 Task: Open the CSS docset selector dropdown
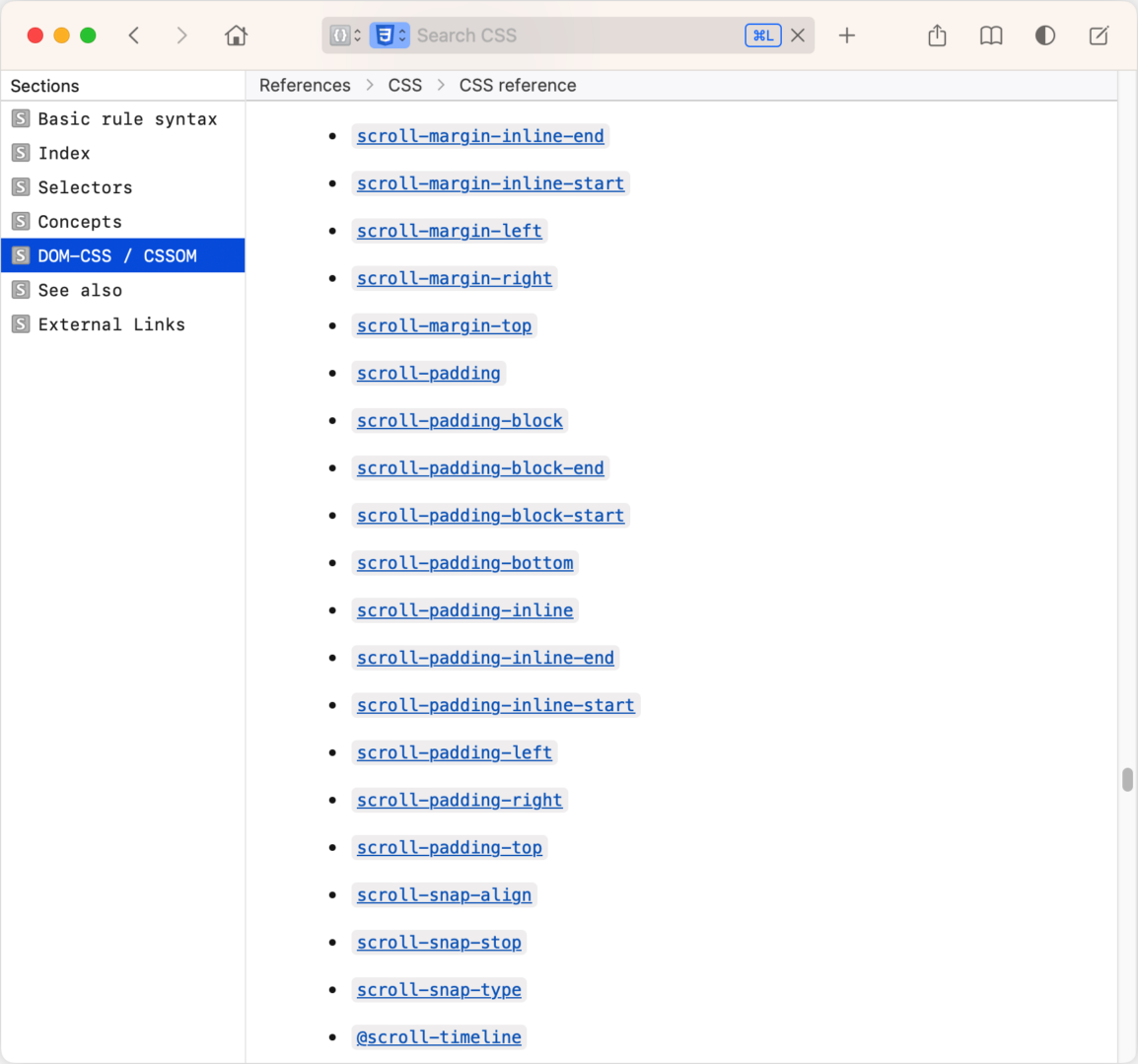point(390,35)
